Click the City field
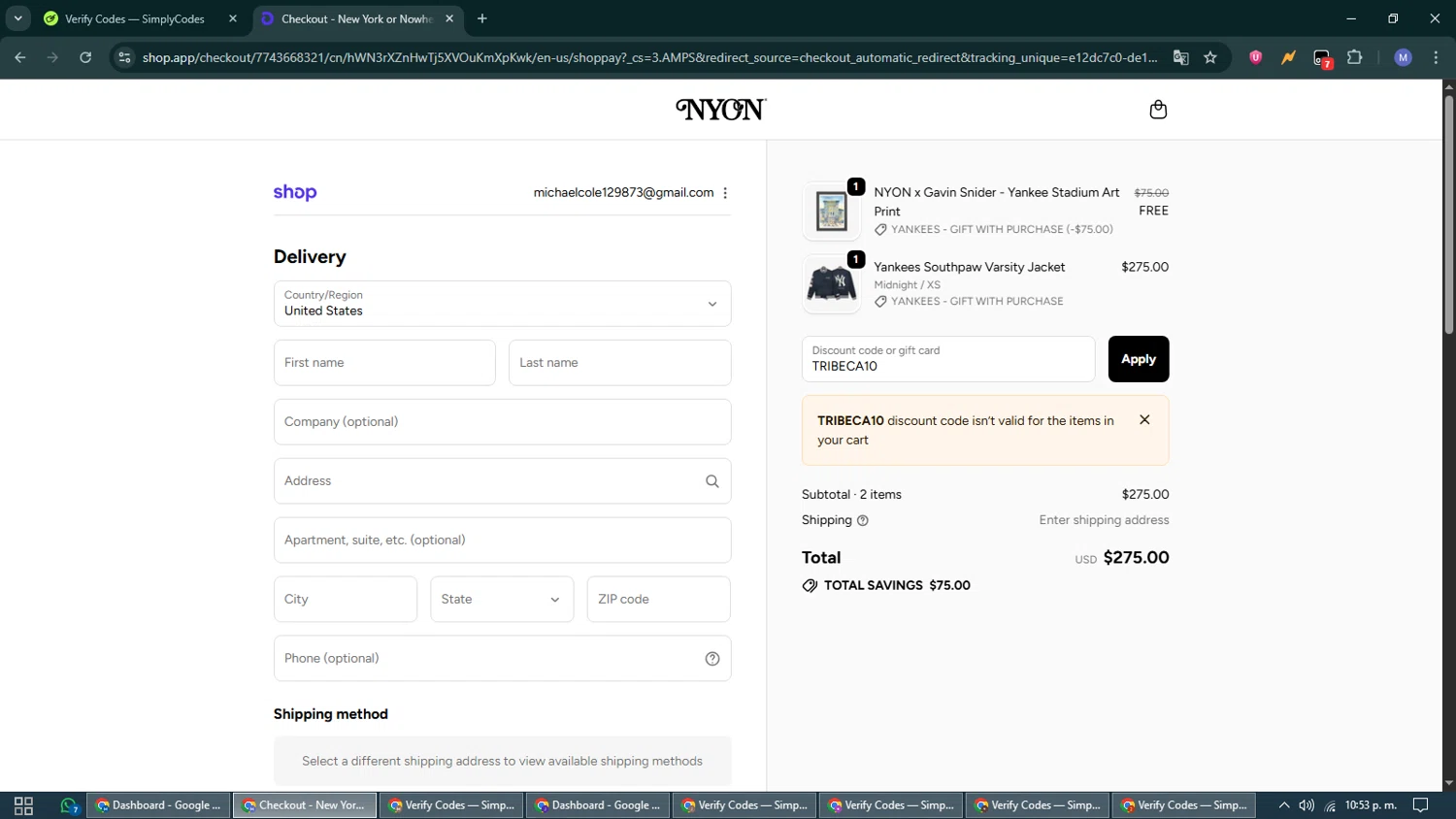The height and width of the screenshot is (819, 1456). [x=346, y=600]
